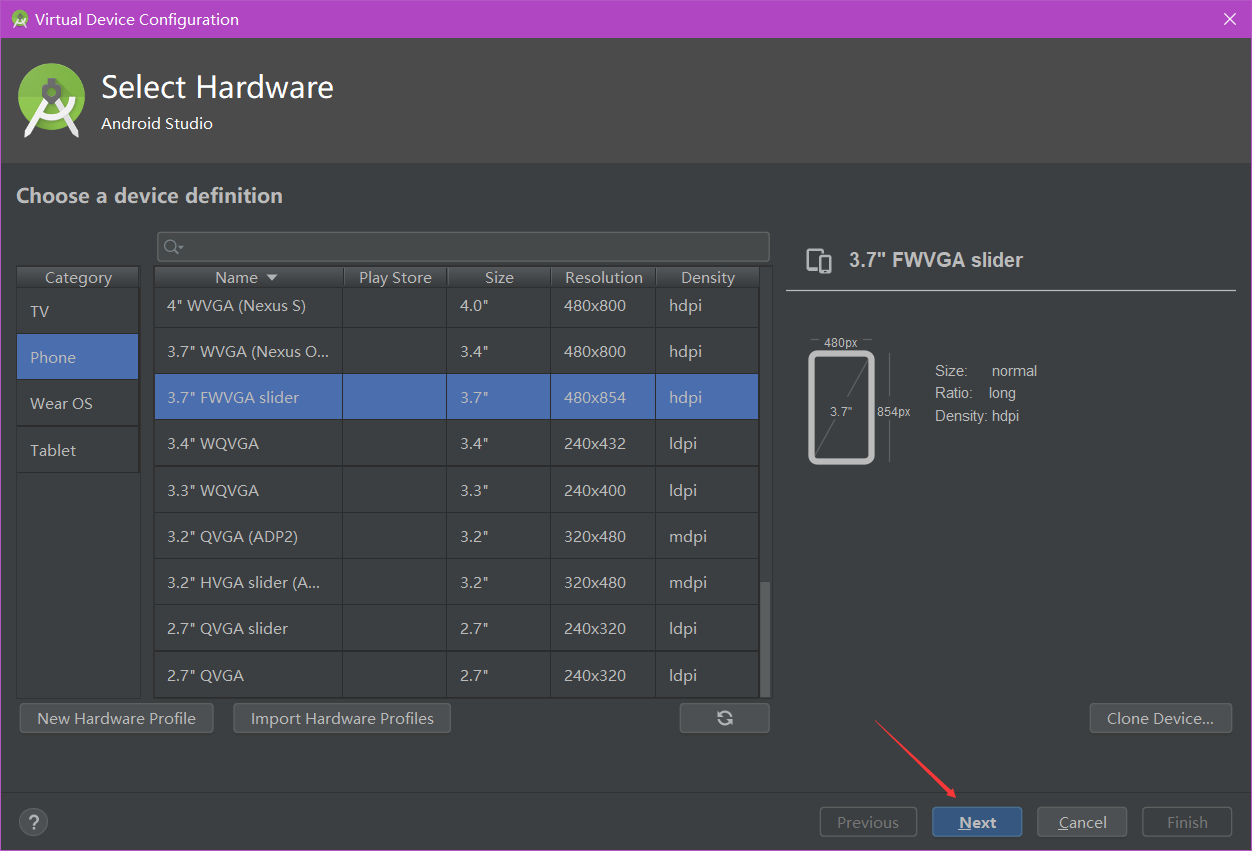Click the Size column header
The image size is (1252, 851).
tap(499, 277)
